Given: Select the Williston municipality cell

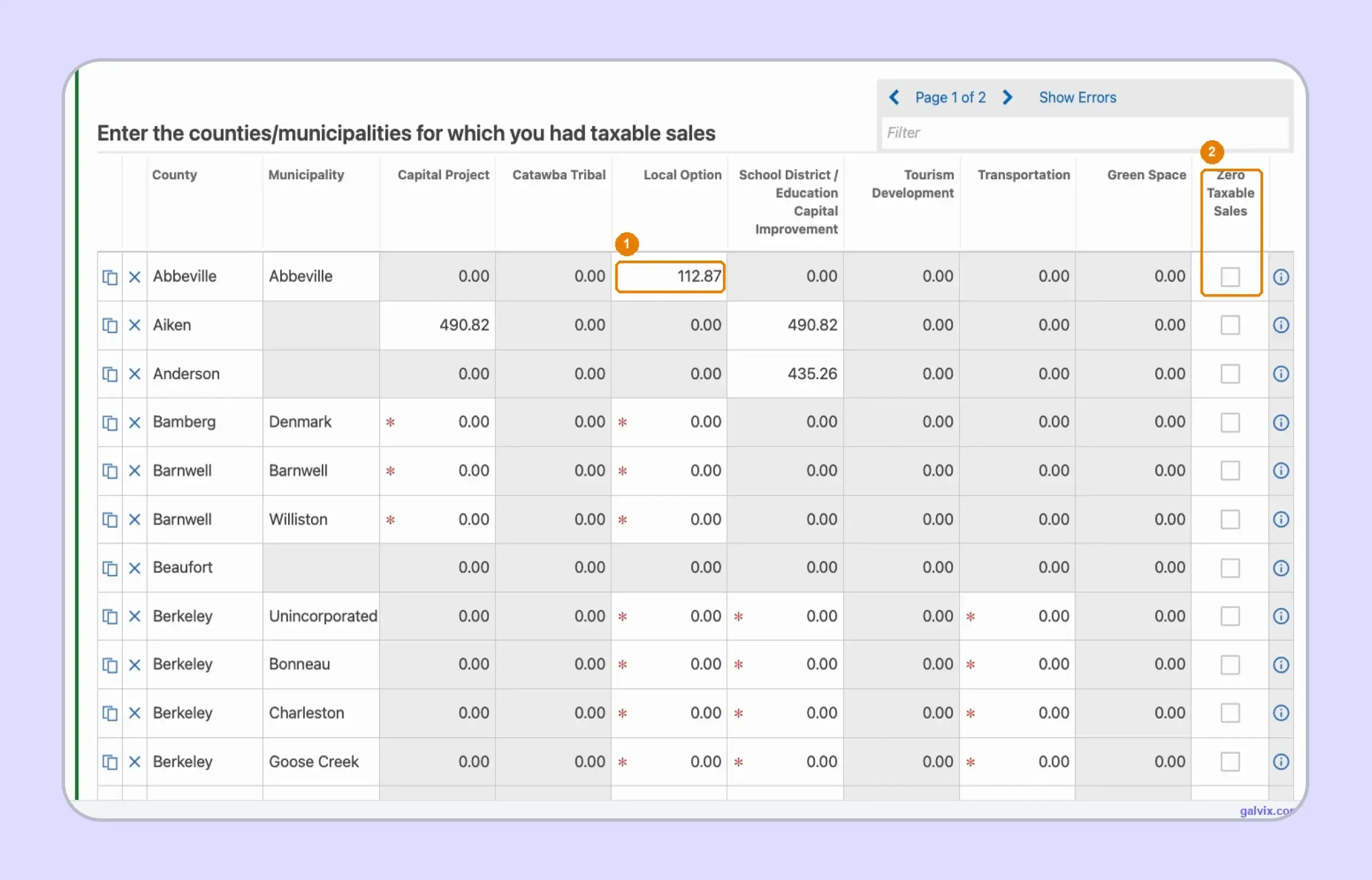Looking at the screenshot, I should coord(321,520).
